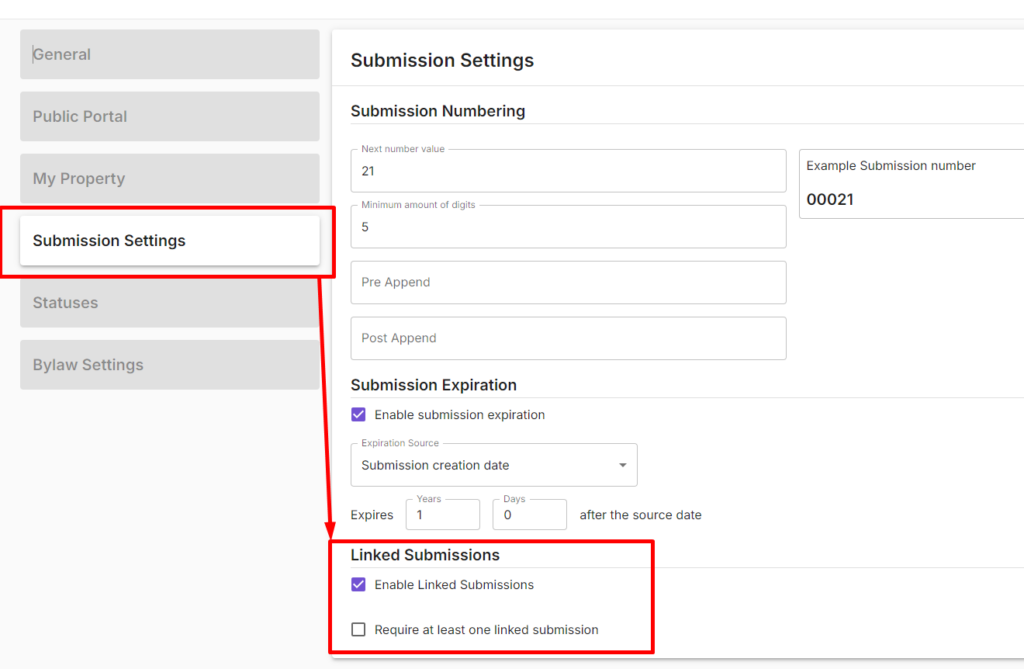Click the Linked Submissions section heading
This screenshot has width=1024, height=669.
pos(425,555)
